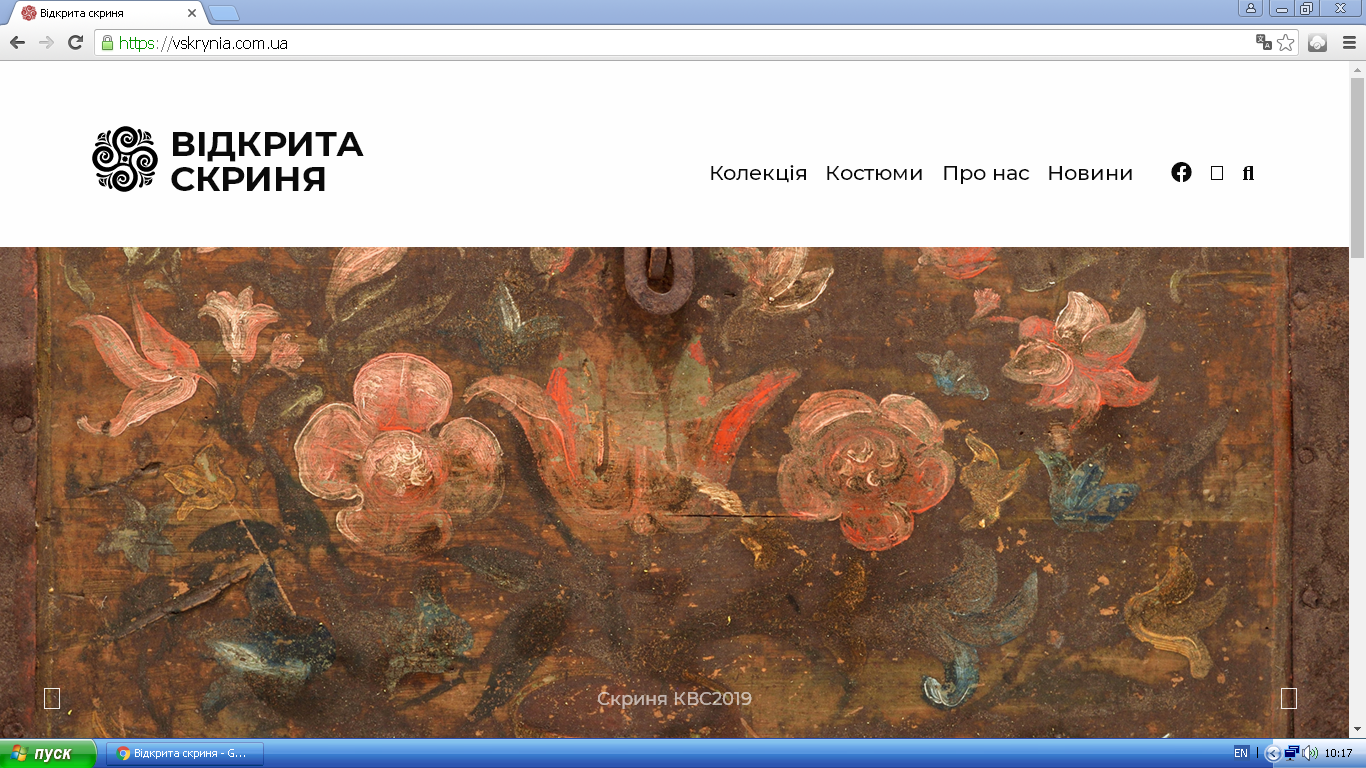1366x768 pixels.
Task: Open the Про нас menu item
Action: (986, 173)
